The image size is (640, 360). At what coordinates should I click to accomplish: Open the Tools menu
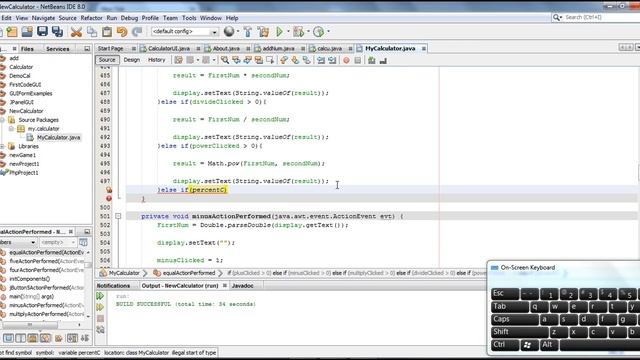click(x=189, y=18)
